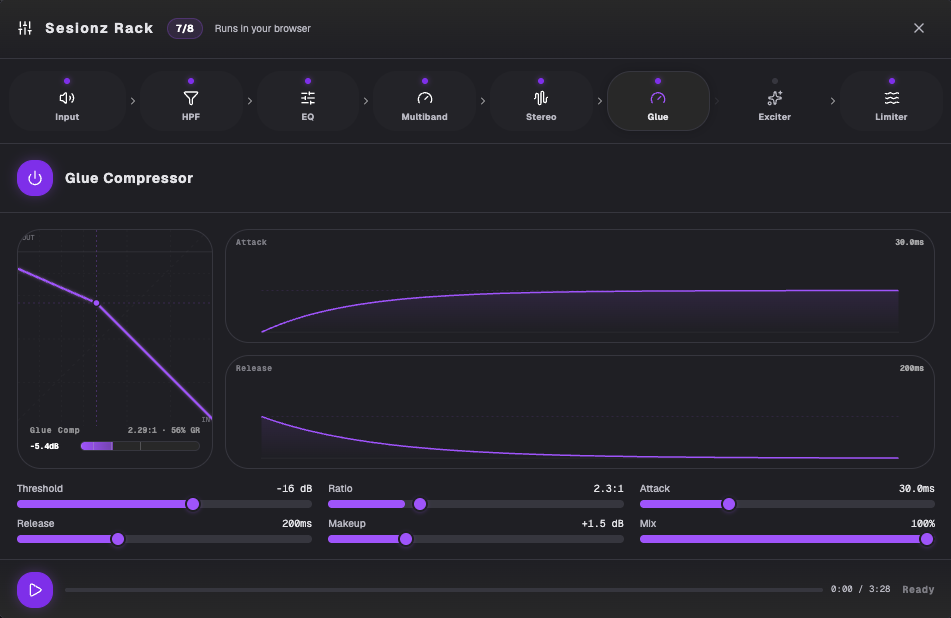Adjust the Makeup gain slider
Image resolution: width=951 pixels, height=618 pixels.
click(x=476, y=539)
